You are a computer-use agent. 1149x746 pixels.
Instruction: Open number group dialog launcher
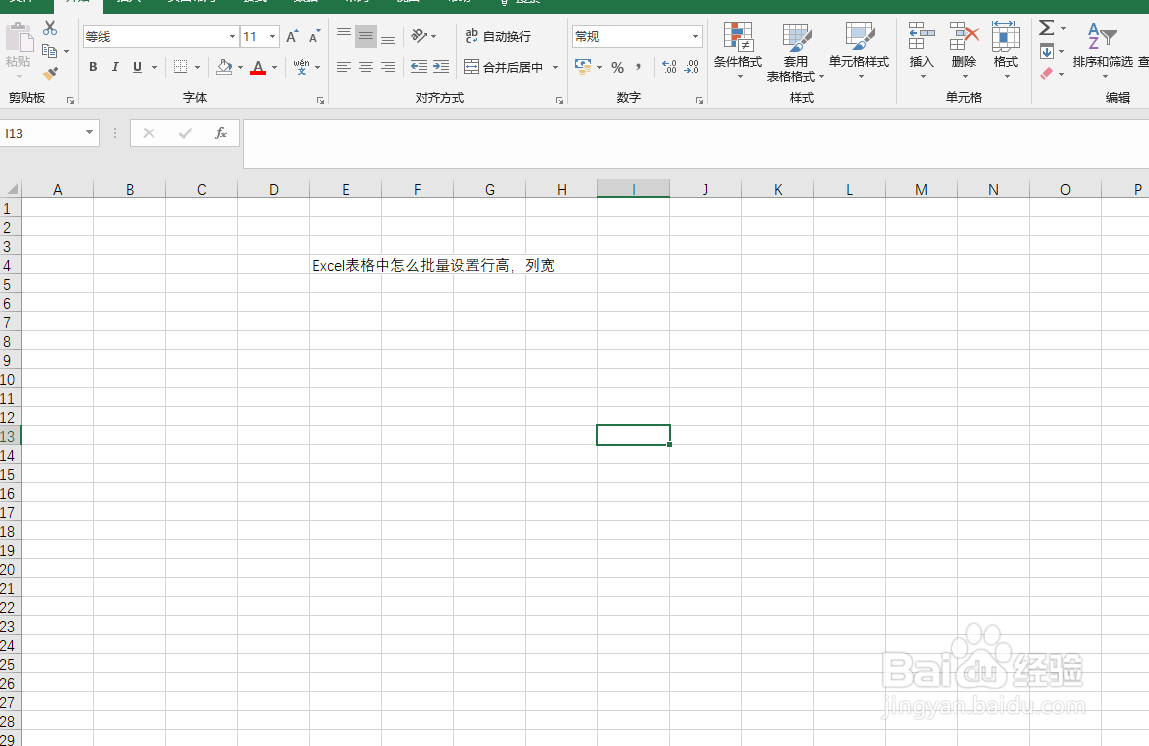[698, 100]
